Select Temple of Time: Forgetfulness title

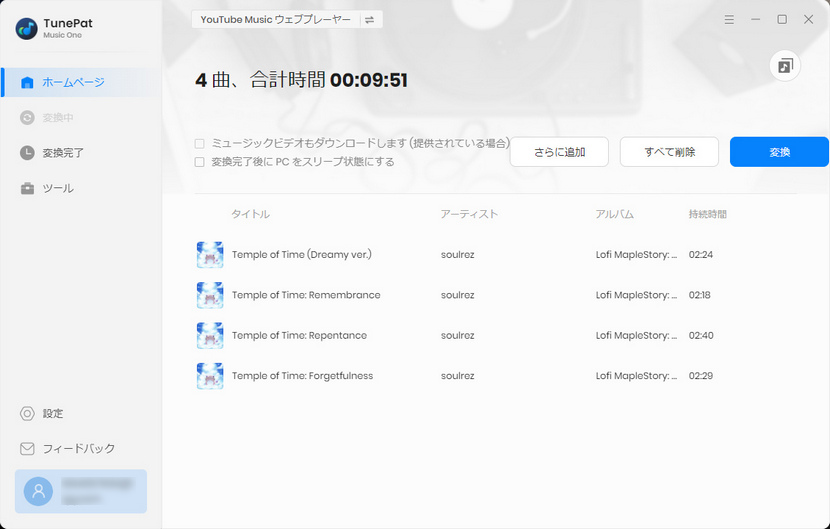pos(302,376)
